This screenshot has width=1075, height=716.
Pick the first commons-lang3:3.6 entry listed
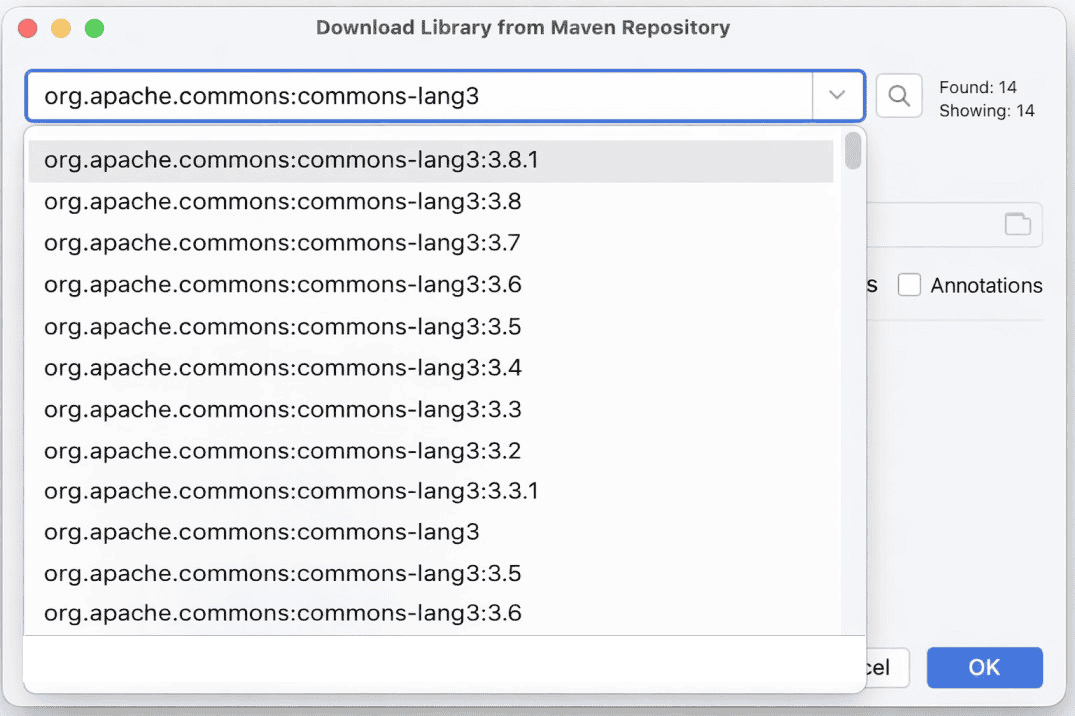(283, 285)
